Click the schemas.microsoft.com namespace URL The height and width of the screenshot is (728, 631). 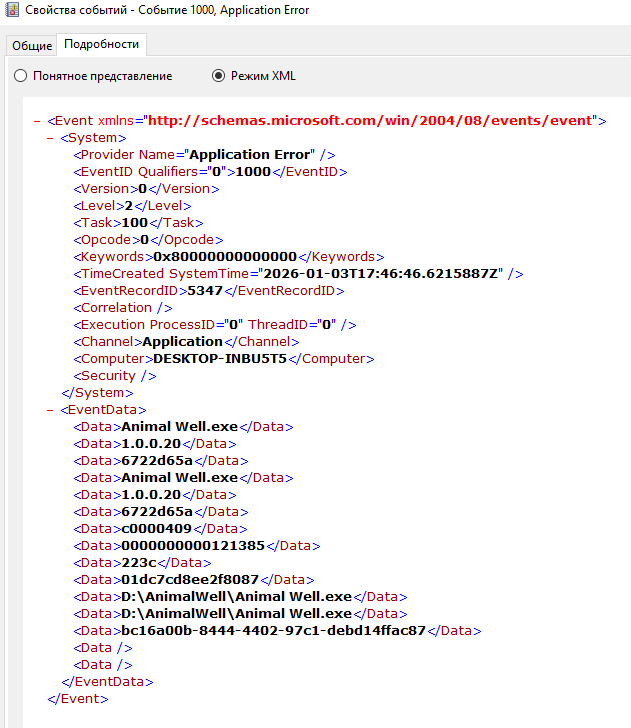(370, 121)
